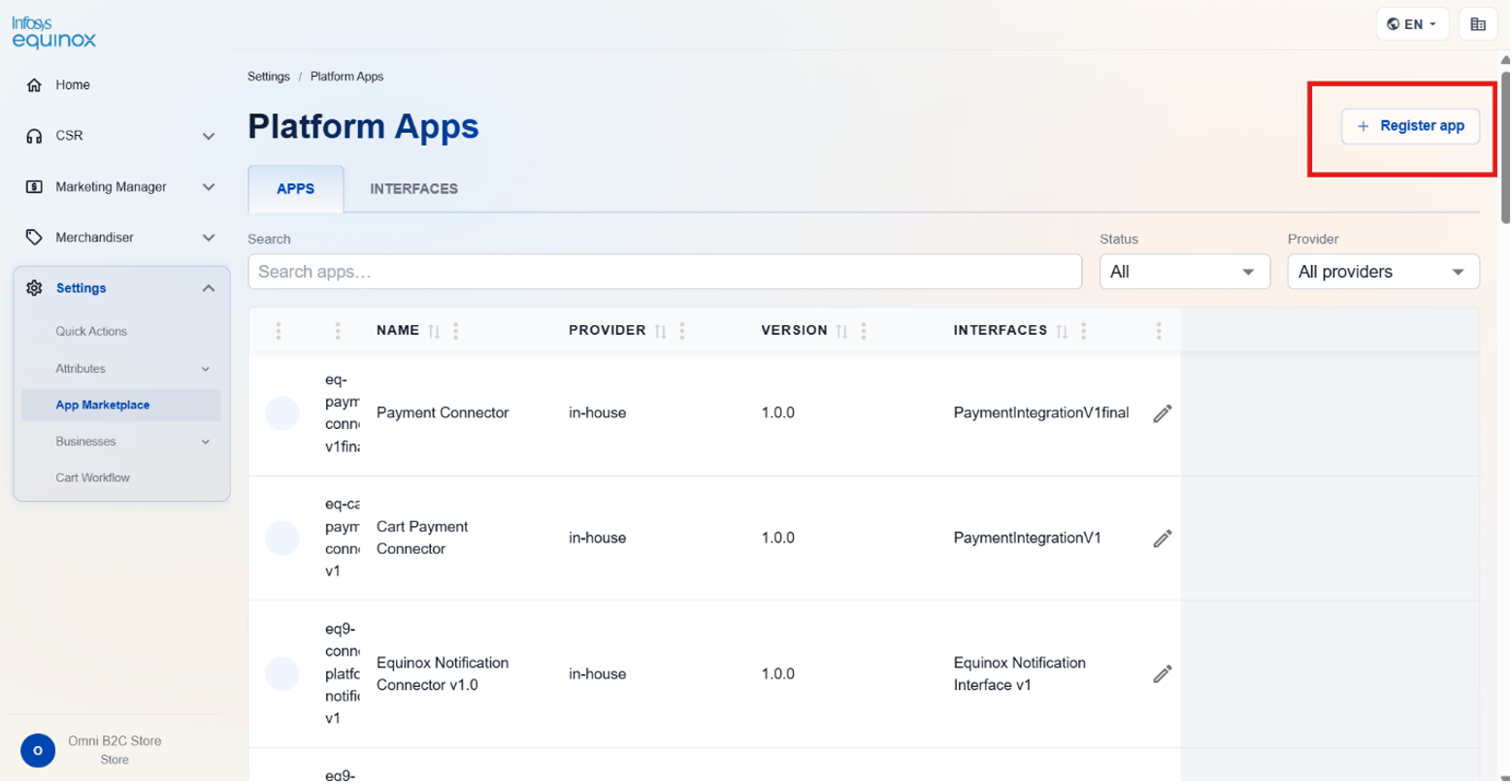
Task: Click the Payment Connector app avatar circle
Action: (282, 413)
